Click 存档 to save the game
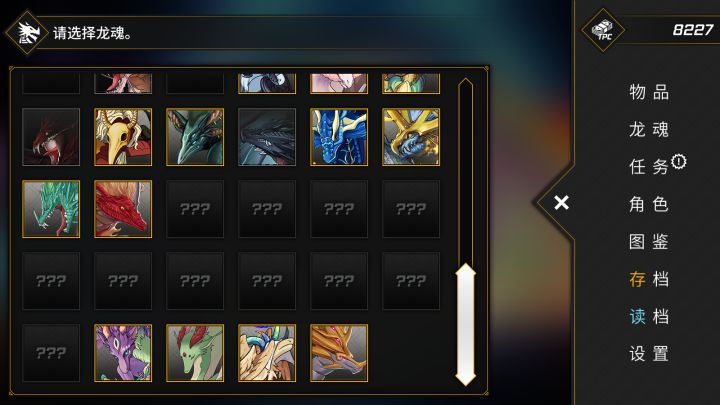 coord(649,279)
